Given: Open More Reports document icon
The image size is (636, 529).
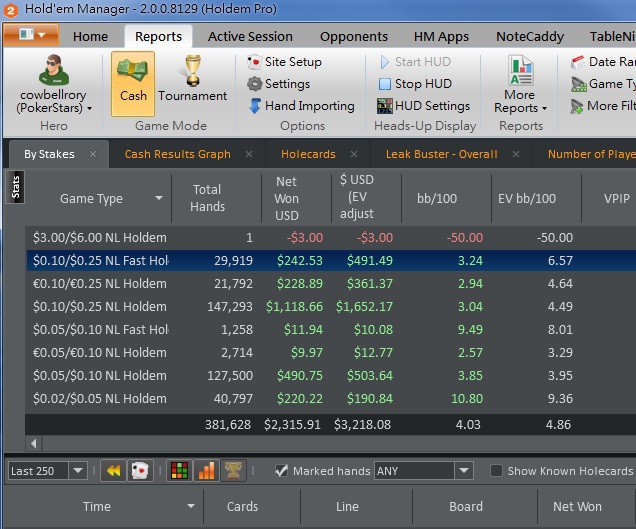Looking at the screenshot, I should [x=520, y=70].
